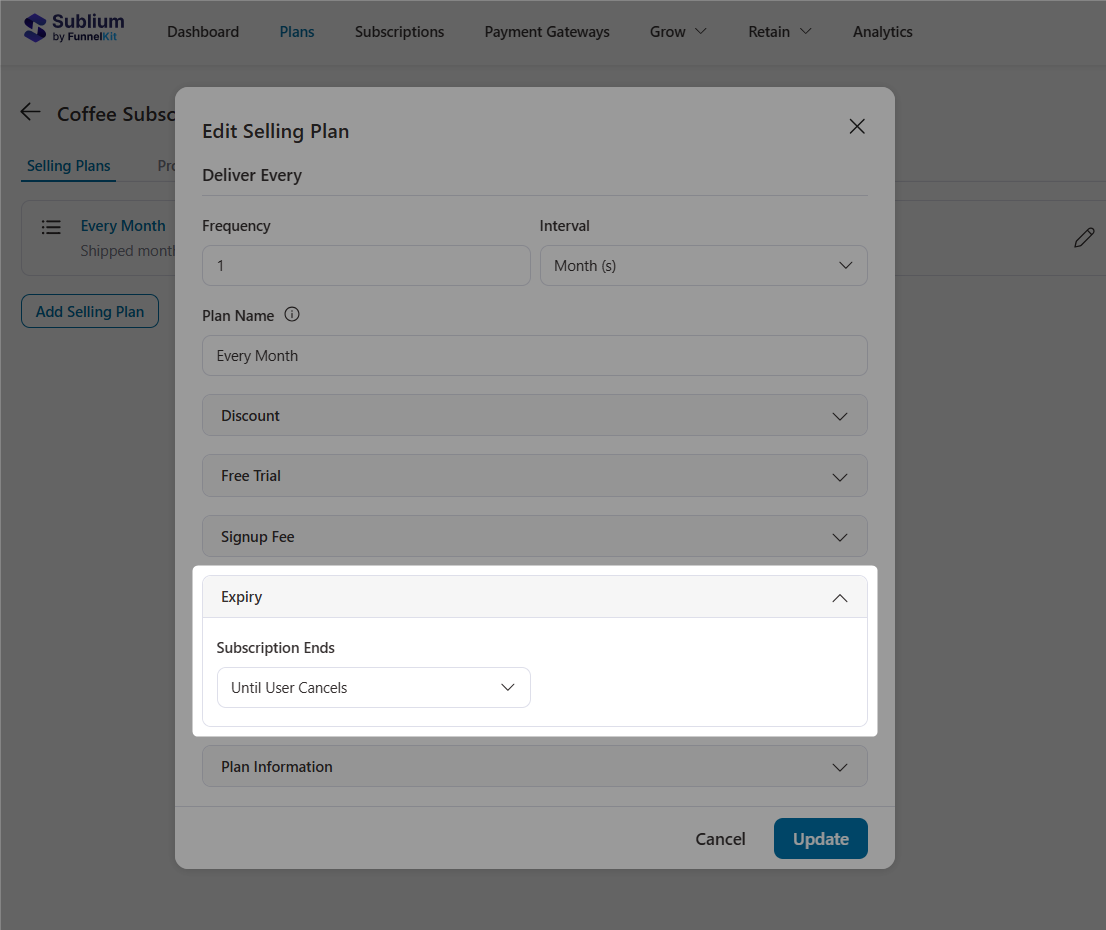Click the Frequency input field
Screen dimensions: 1106x930
pos(365,265)
